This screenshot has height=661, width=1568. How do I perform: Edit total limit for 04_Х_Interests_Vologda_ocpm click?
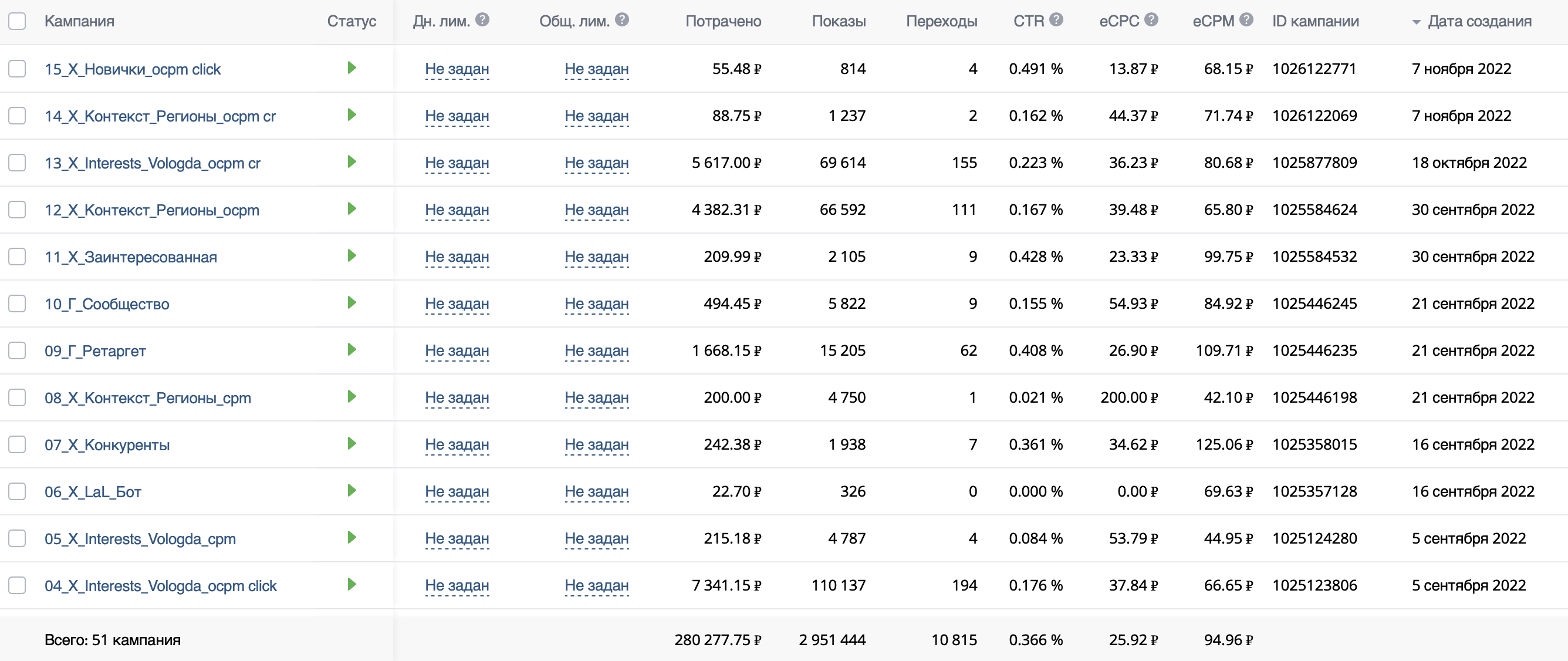(x=596, y=585)
